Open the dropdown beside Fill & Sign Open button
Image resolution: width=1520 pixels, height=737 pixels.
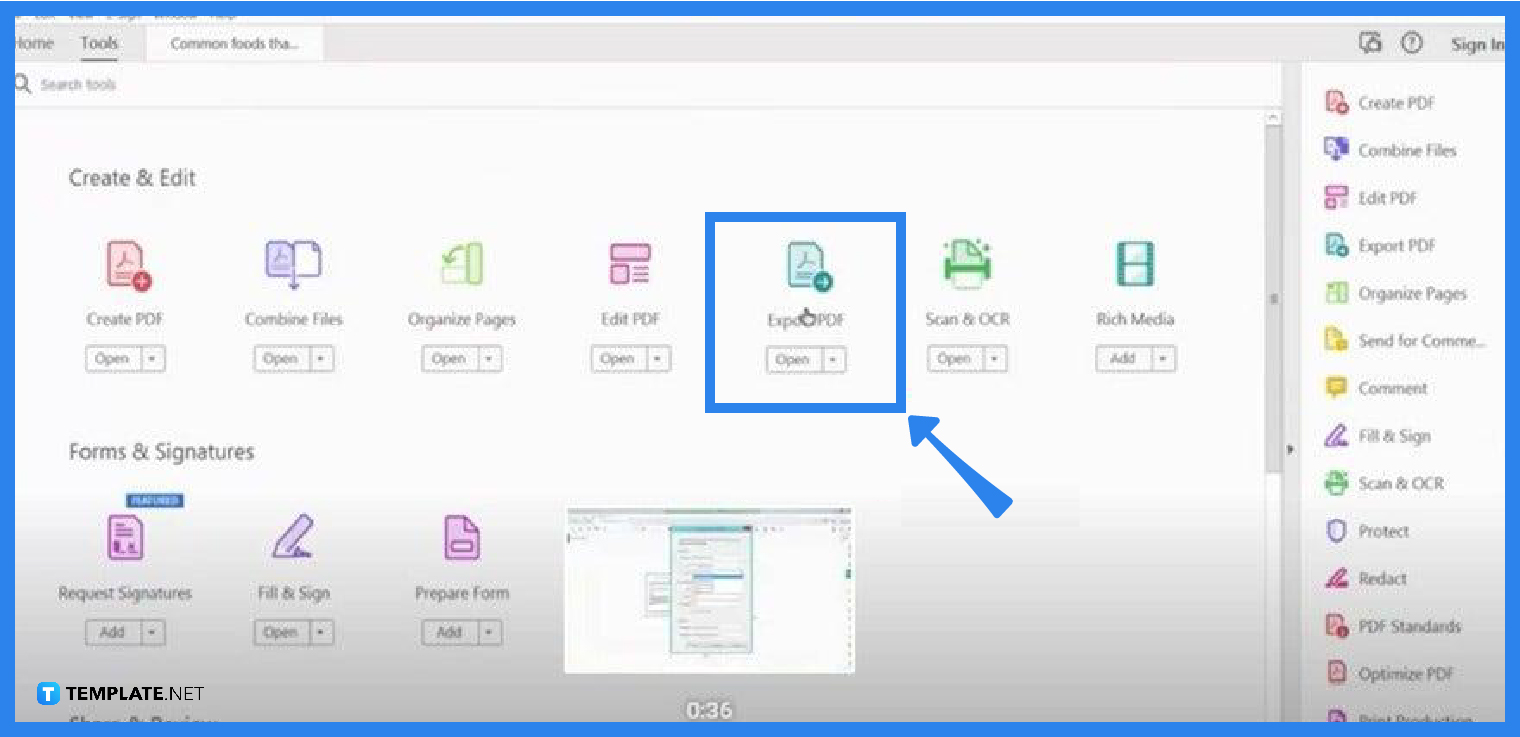320,632
